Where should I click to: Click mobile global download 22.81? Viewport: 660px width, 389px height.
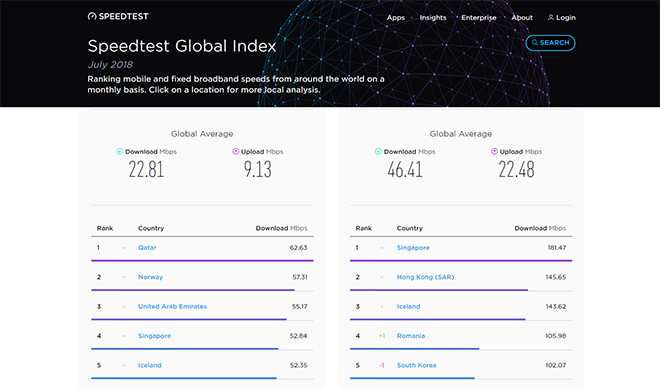coord(146,170)
